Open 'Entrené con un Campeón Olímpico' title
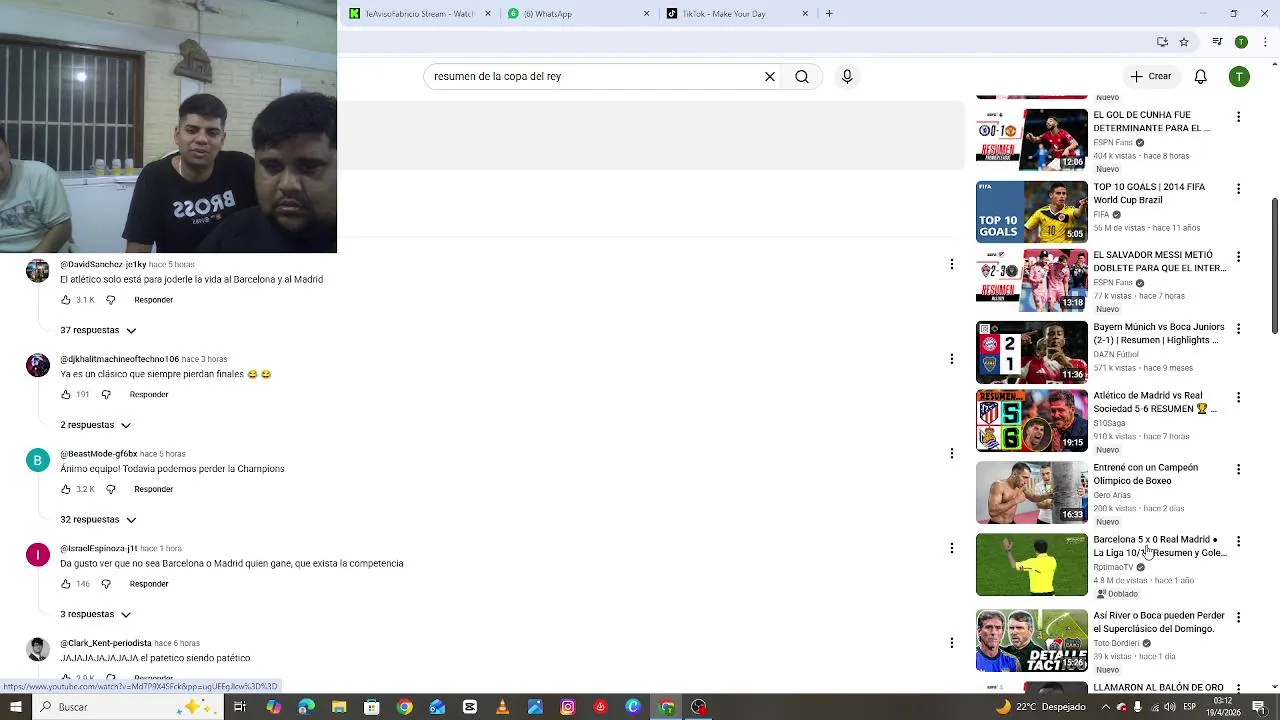Image resolution: width=1280 pixels, height=720 pixels. (1145, 474)
